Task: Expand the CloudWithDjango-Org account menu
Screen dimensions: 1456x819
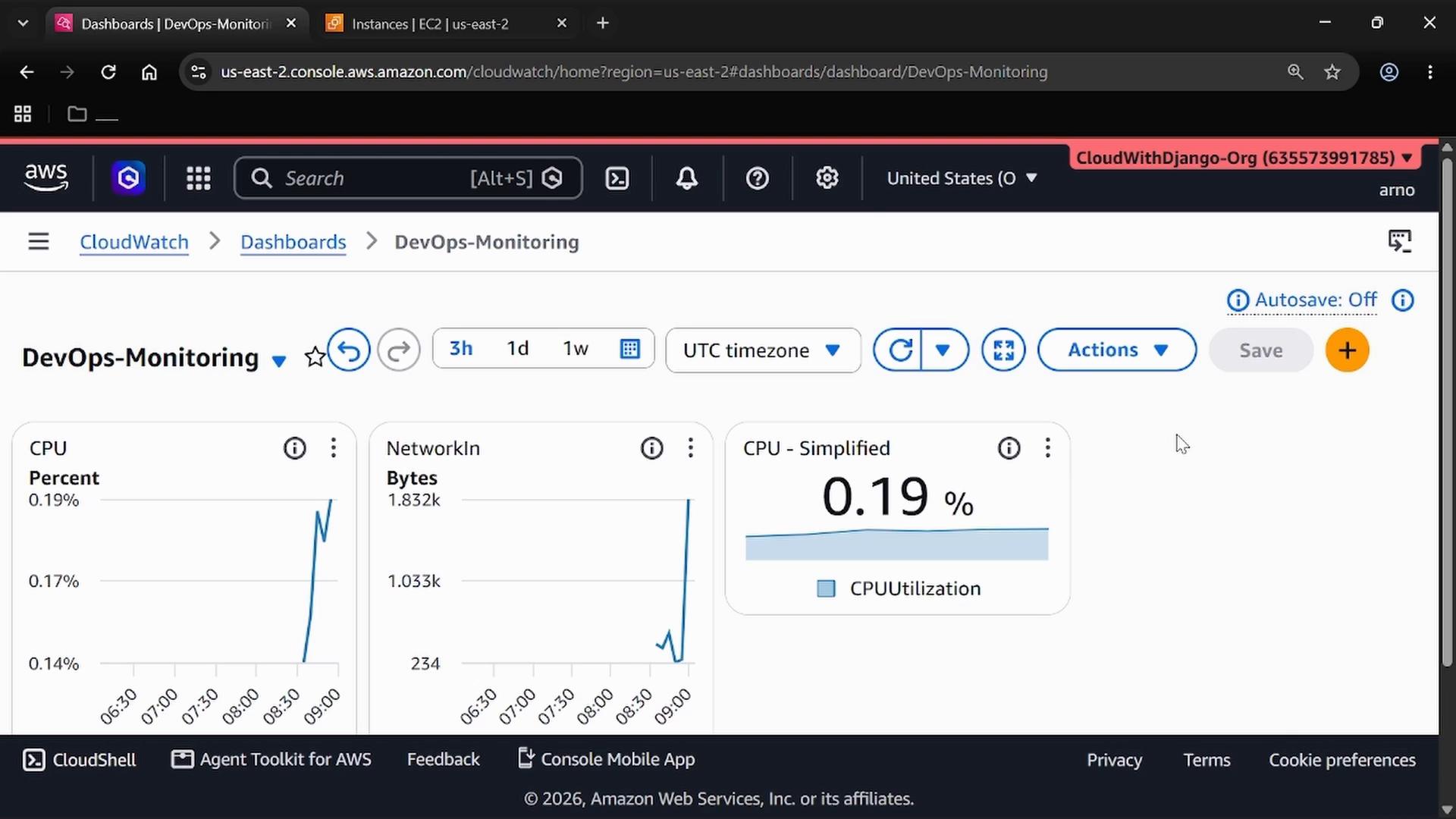Action: [1244, 158]
